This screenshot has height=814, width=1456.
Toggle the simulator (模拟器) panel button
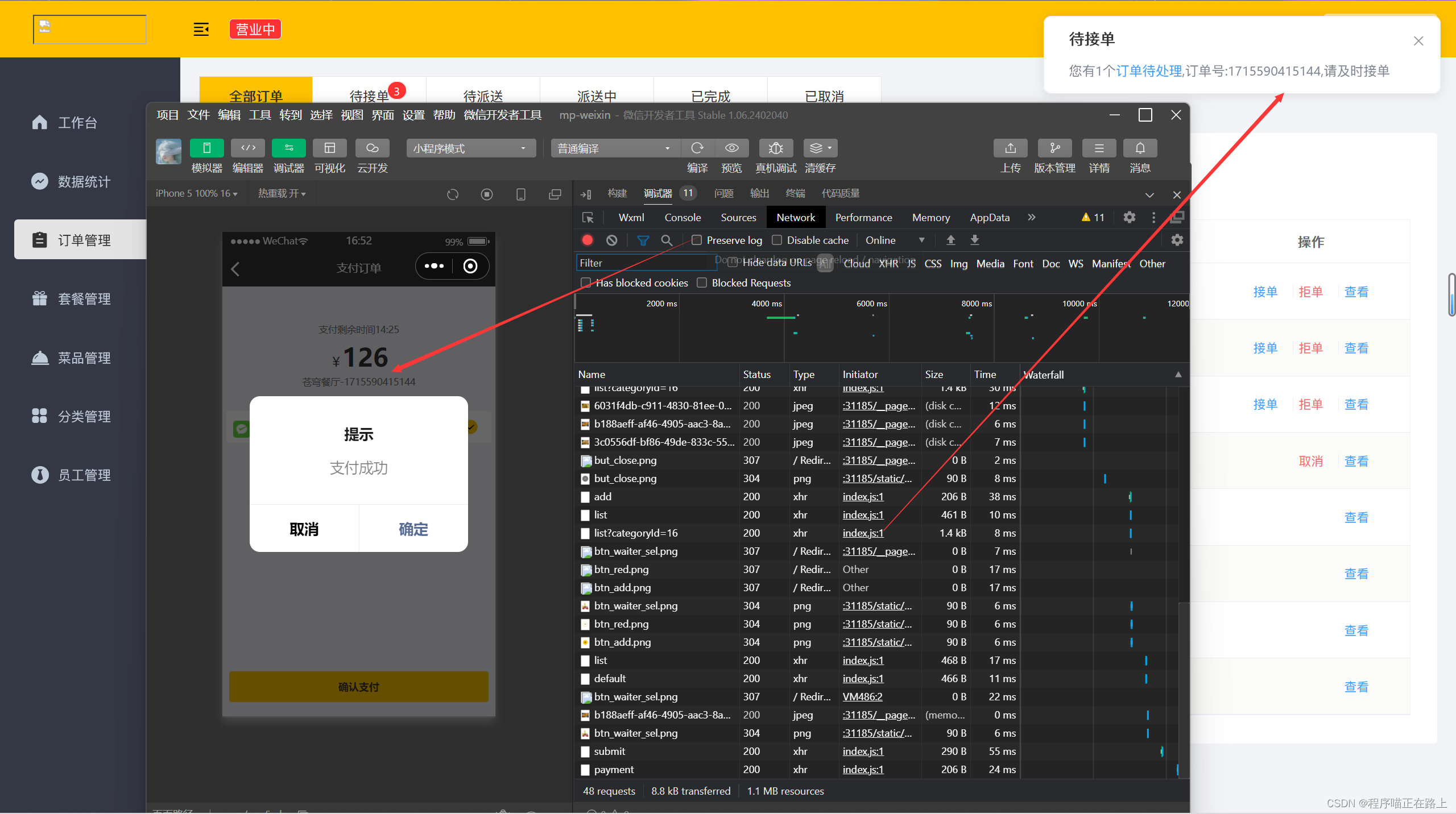click(206, 148)
